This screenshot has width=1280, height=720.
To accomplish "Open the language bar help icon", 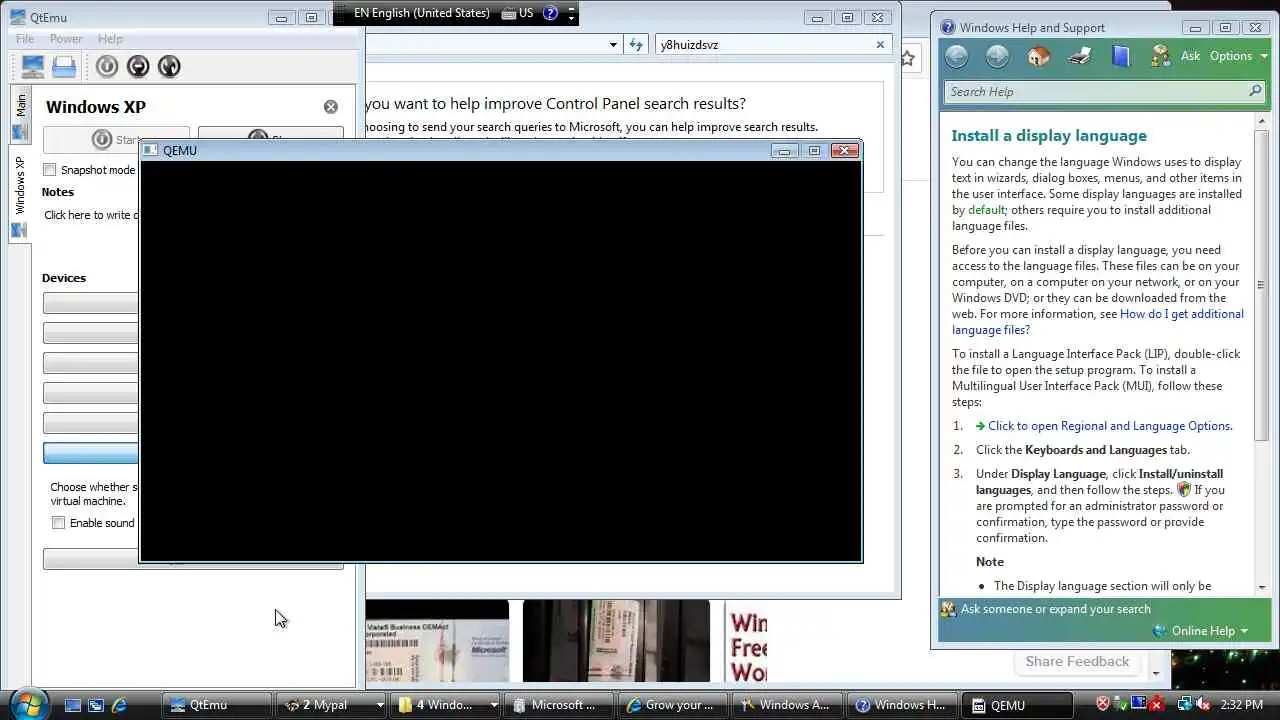I will 550,13.
